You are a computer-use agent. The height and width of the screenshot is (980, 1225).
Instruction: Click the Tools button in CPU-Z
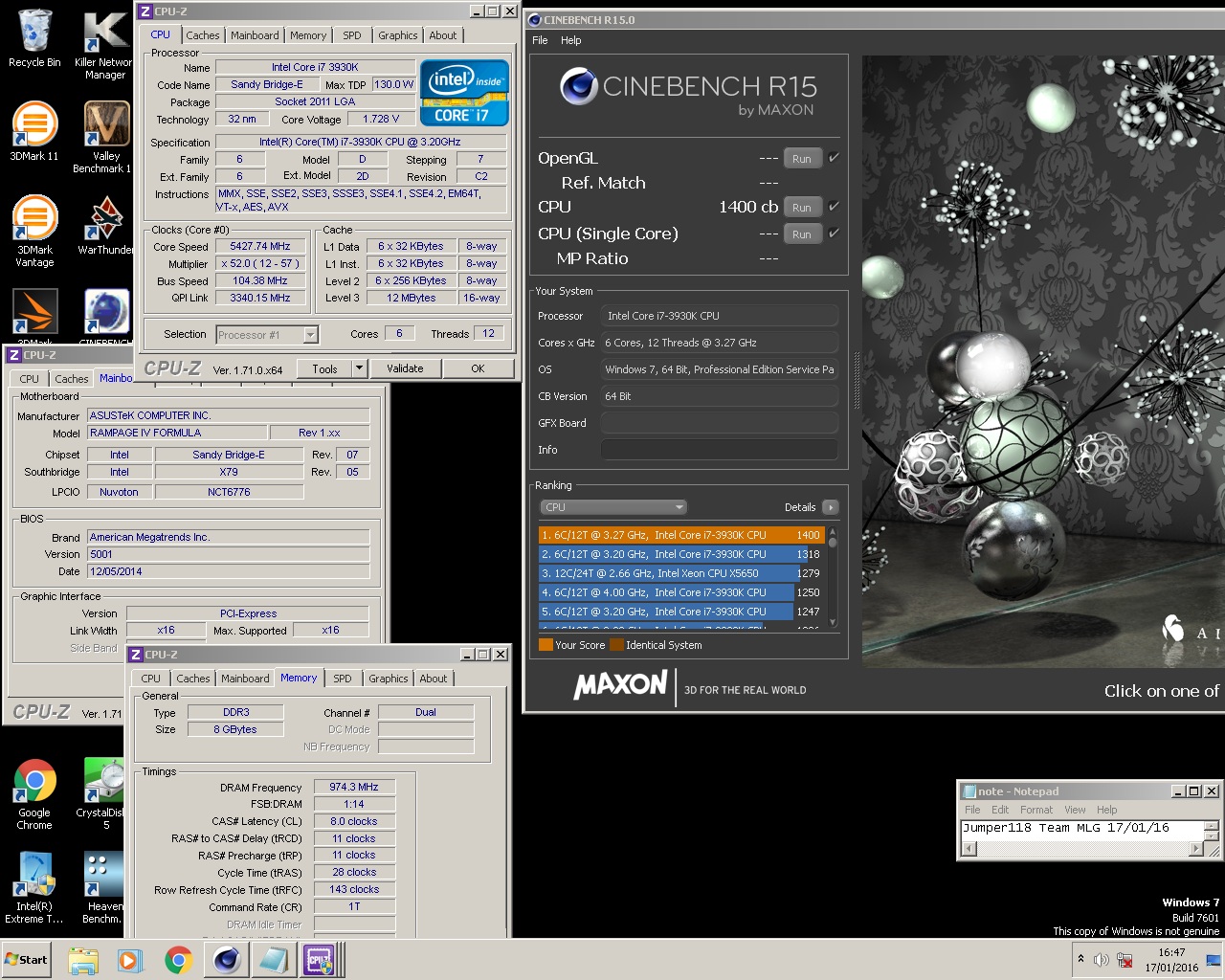tap(324, 368)
